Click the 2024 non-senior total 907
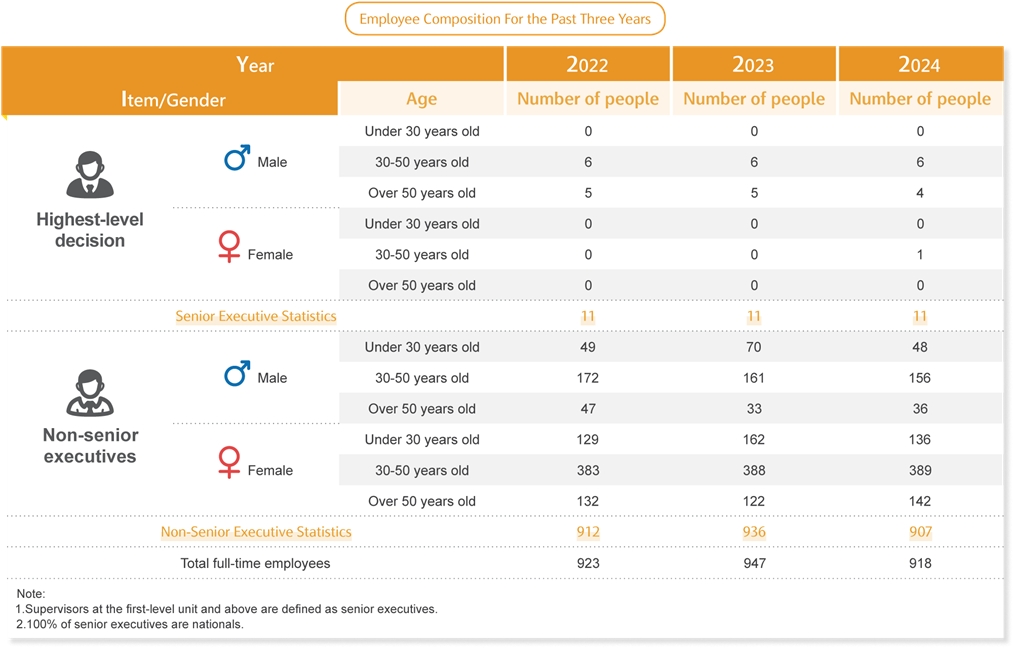Screen dimensions: 1013x648 click(x=919, y=532)
